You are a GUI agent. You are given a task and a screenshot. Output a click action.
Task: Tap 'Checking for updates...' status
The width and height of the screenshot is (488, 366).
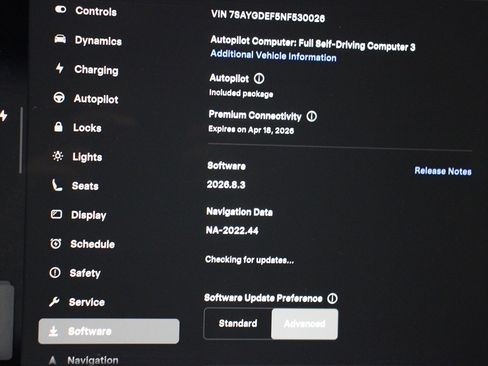[250, 260]
